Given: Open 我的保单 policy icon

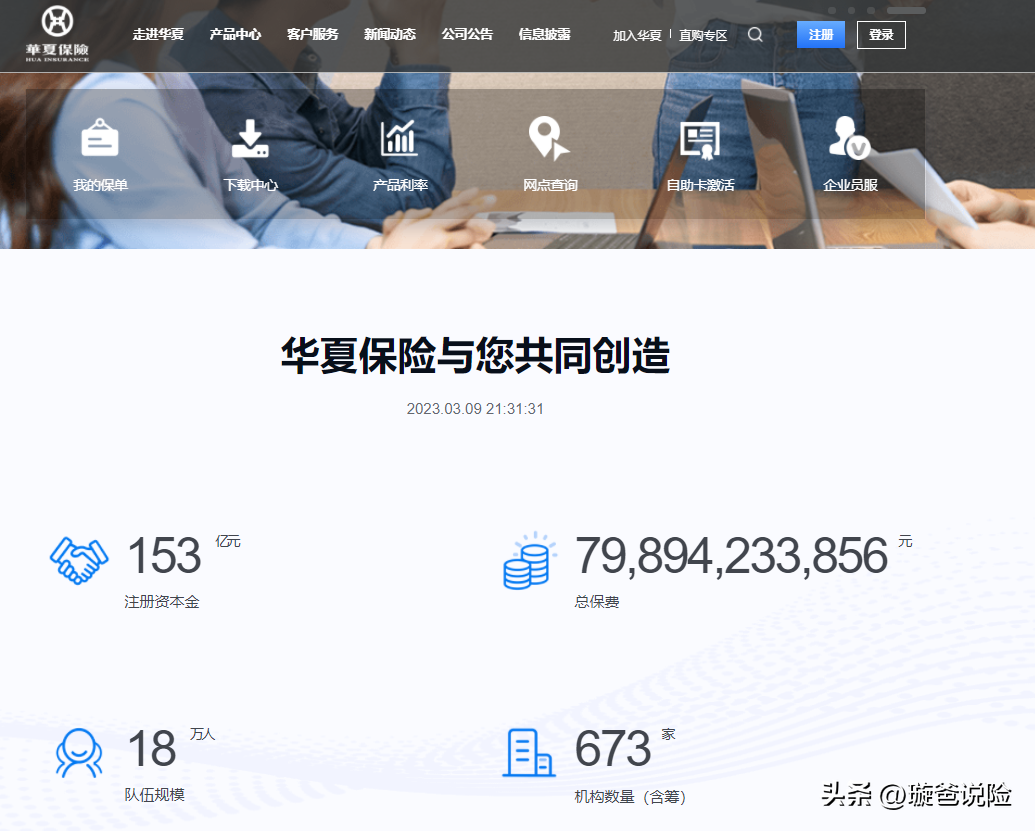Looking at the screenshot, I should point(100,138).
